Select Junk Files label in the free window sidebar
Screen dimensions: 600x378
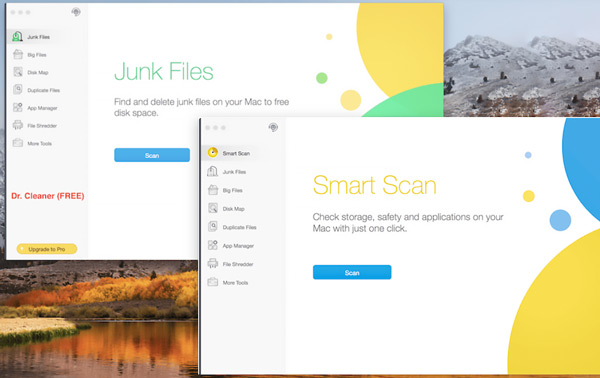coord(39,37)
